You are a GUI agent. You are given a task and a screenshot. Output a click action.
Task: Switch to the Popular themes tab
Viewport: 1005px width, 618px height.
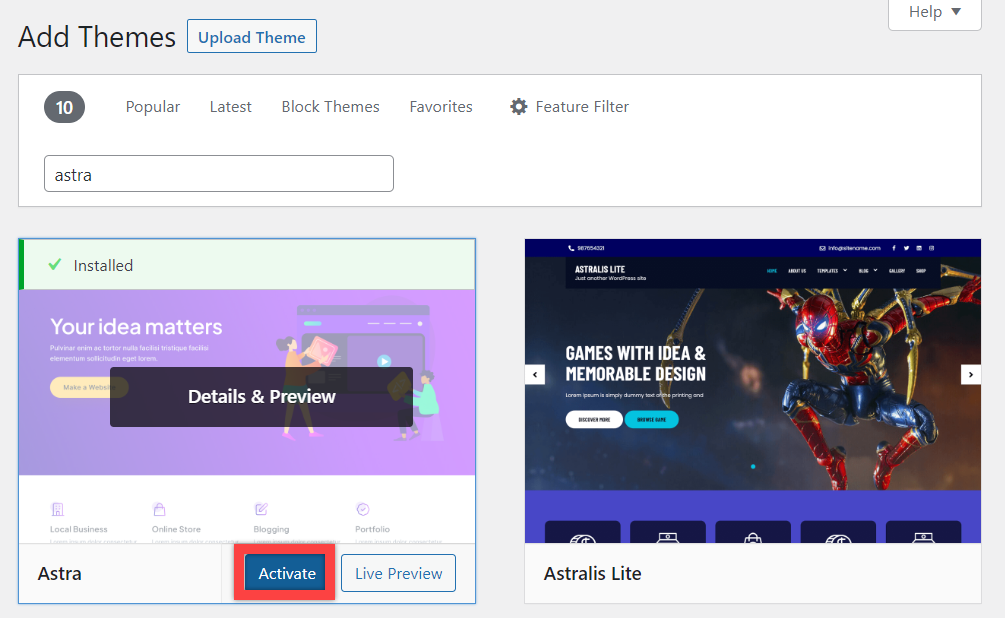click(x=153, y=106)
